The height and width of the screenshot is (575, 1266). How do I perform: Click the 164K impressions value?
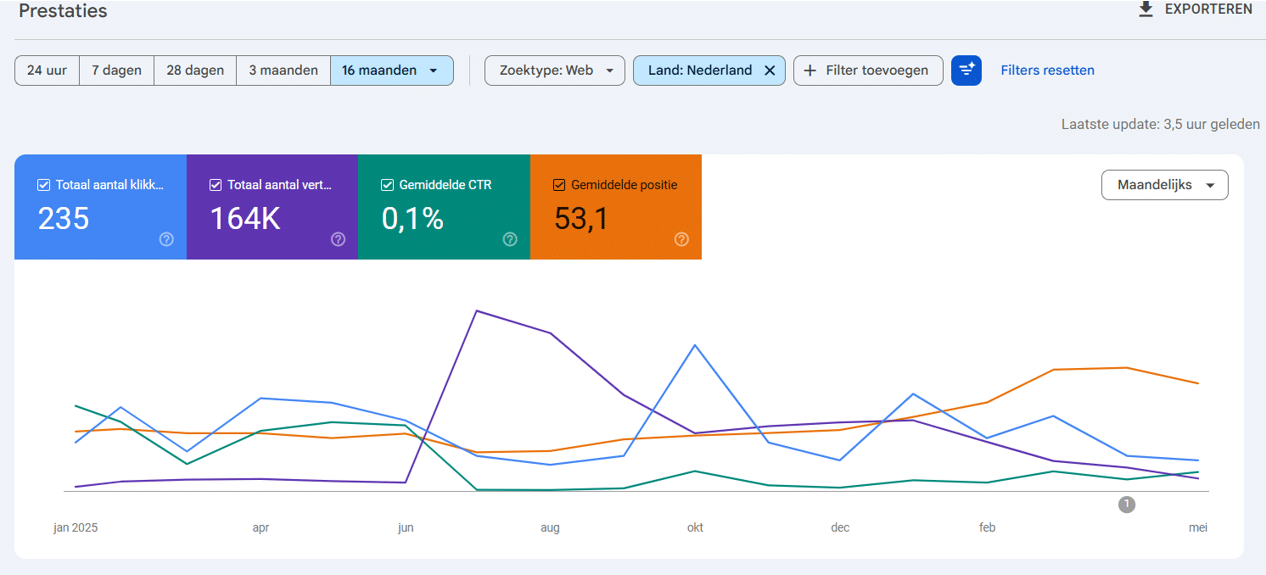pos(245,218)
